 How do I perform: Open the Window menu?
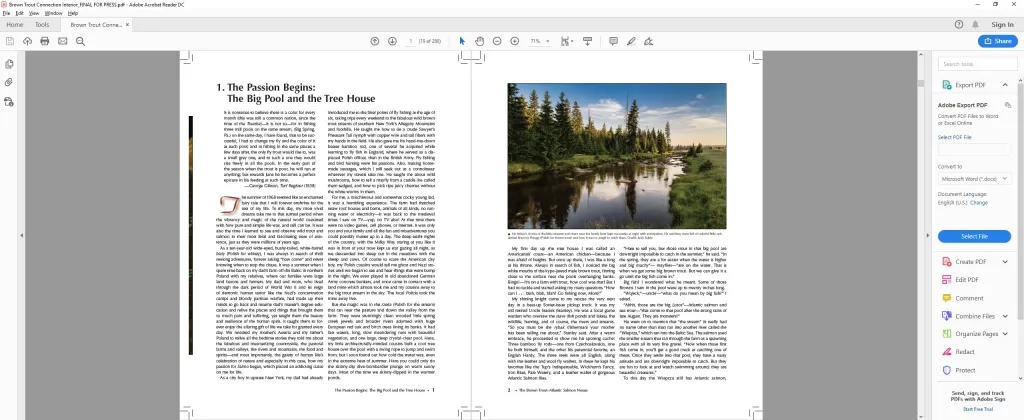point(54,13)
